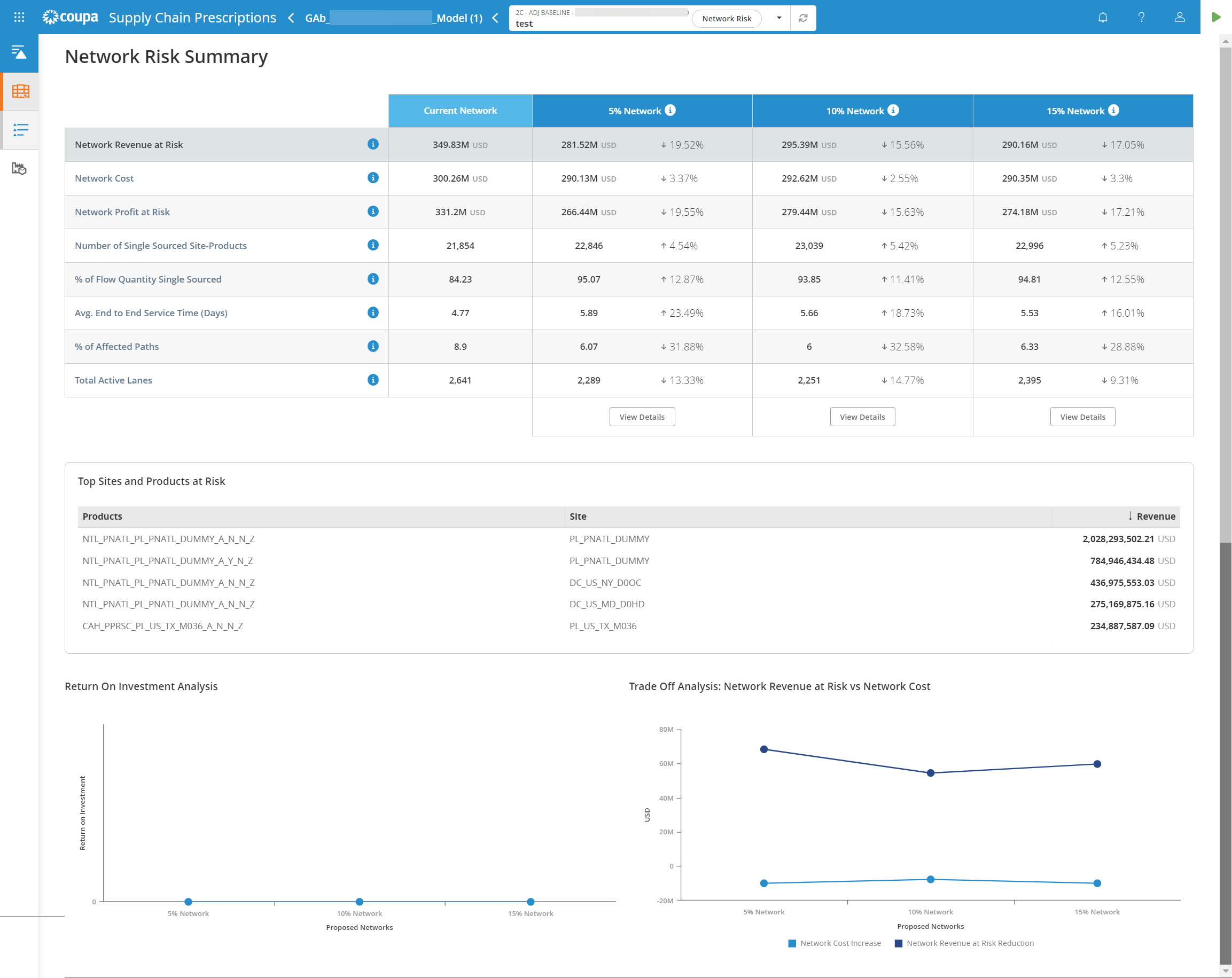Screen dimensions: 1232x978
Task: Select the 15% Network column header
Action: (1083, 110)
